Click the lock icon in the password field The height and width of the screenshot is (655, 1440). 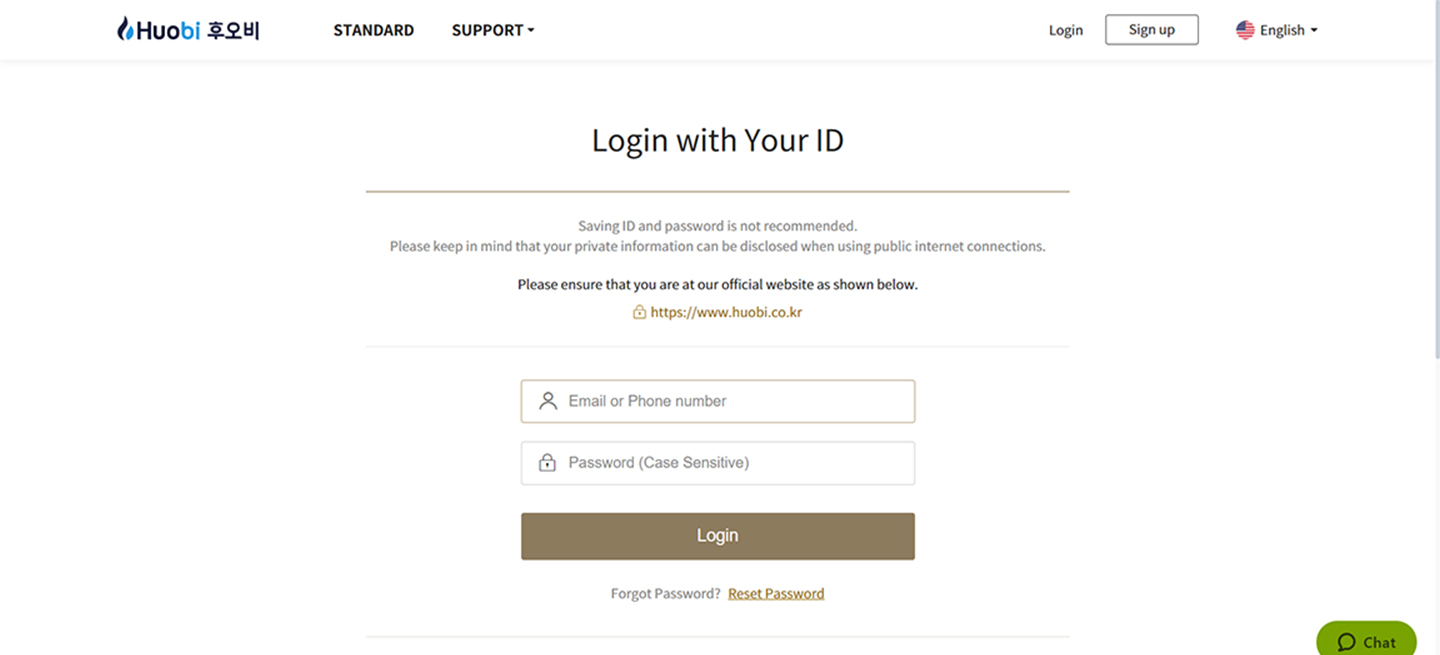click(547, 463)
